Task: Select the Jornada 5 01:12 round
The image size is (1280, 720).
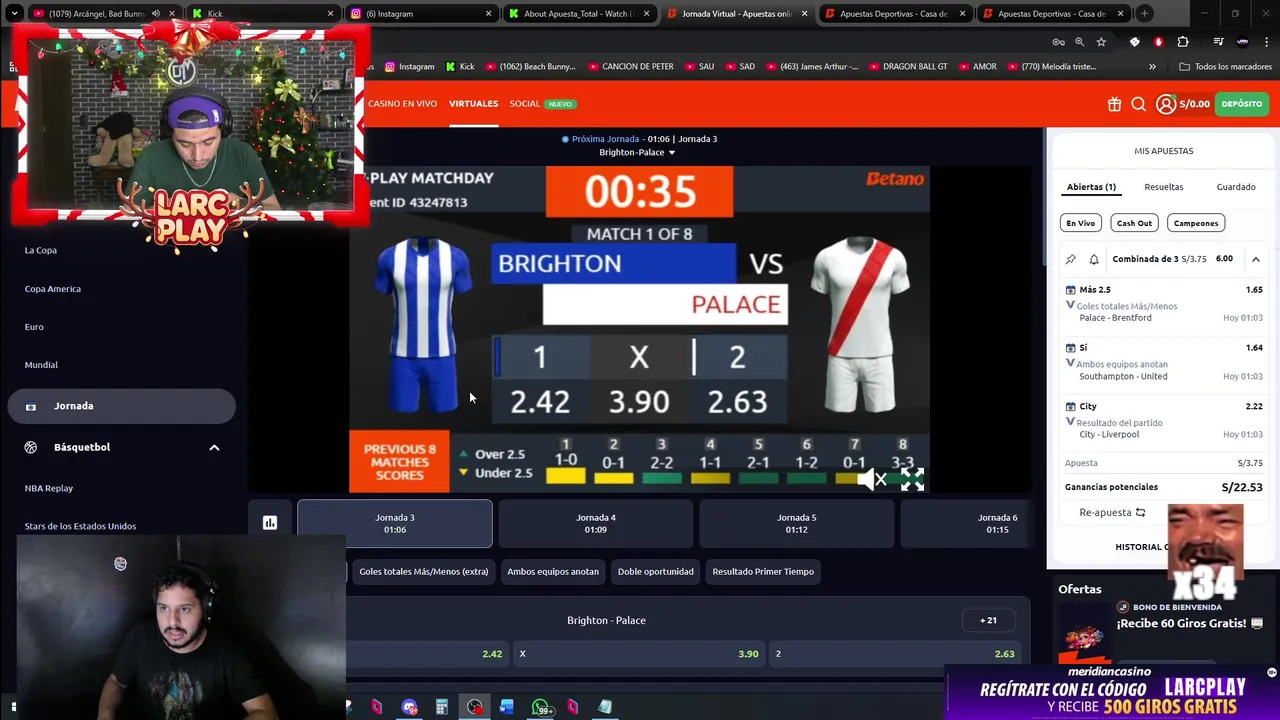Action: point(797,523)
